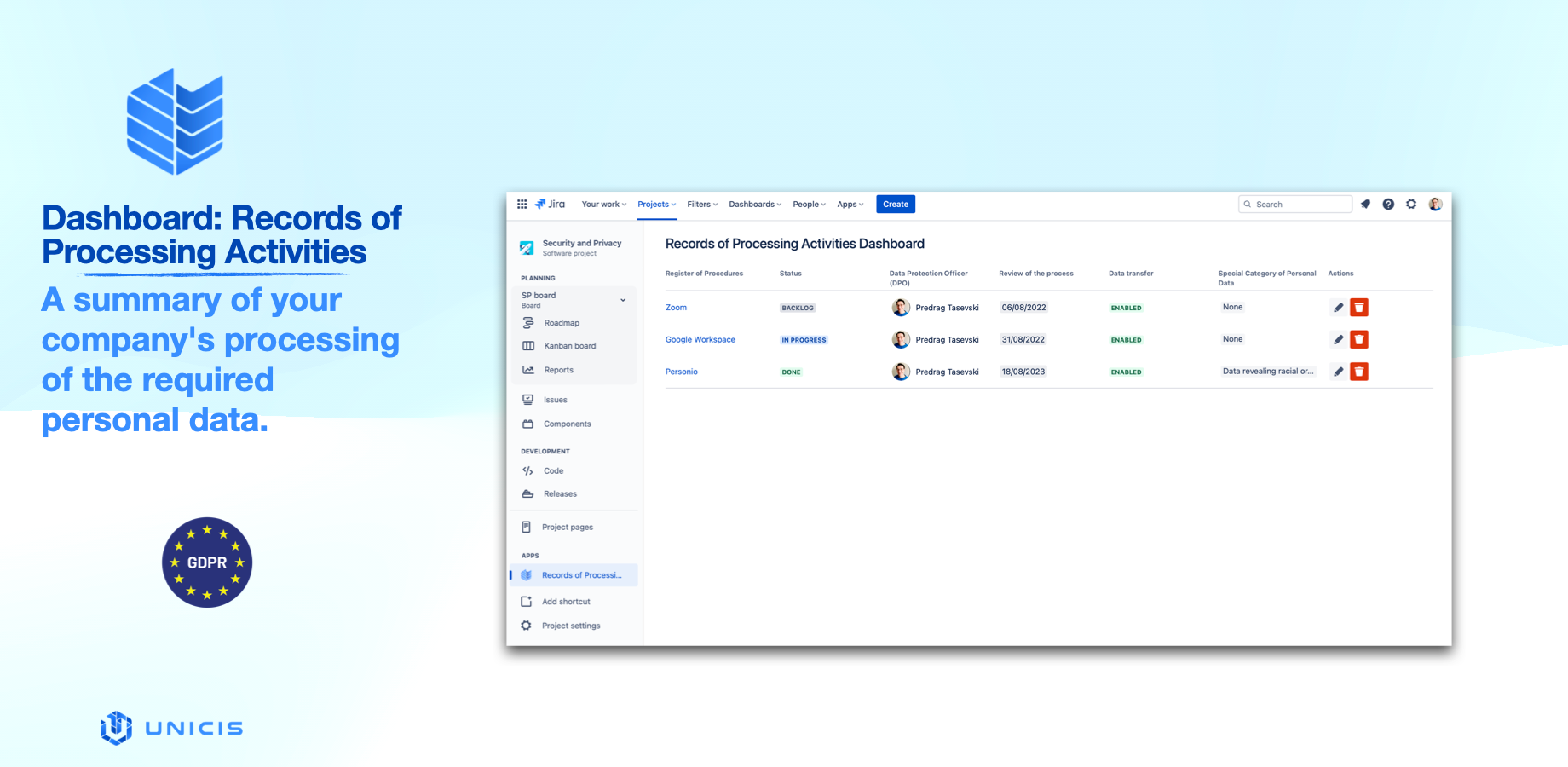1568x767 pixels.
Task: Open the notifications icon in the top bar
Action: [1365, 205]
